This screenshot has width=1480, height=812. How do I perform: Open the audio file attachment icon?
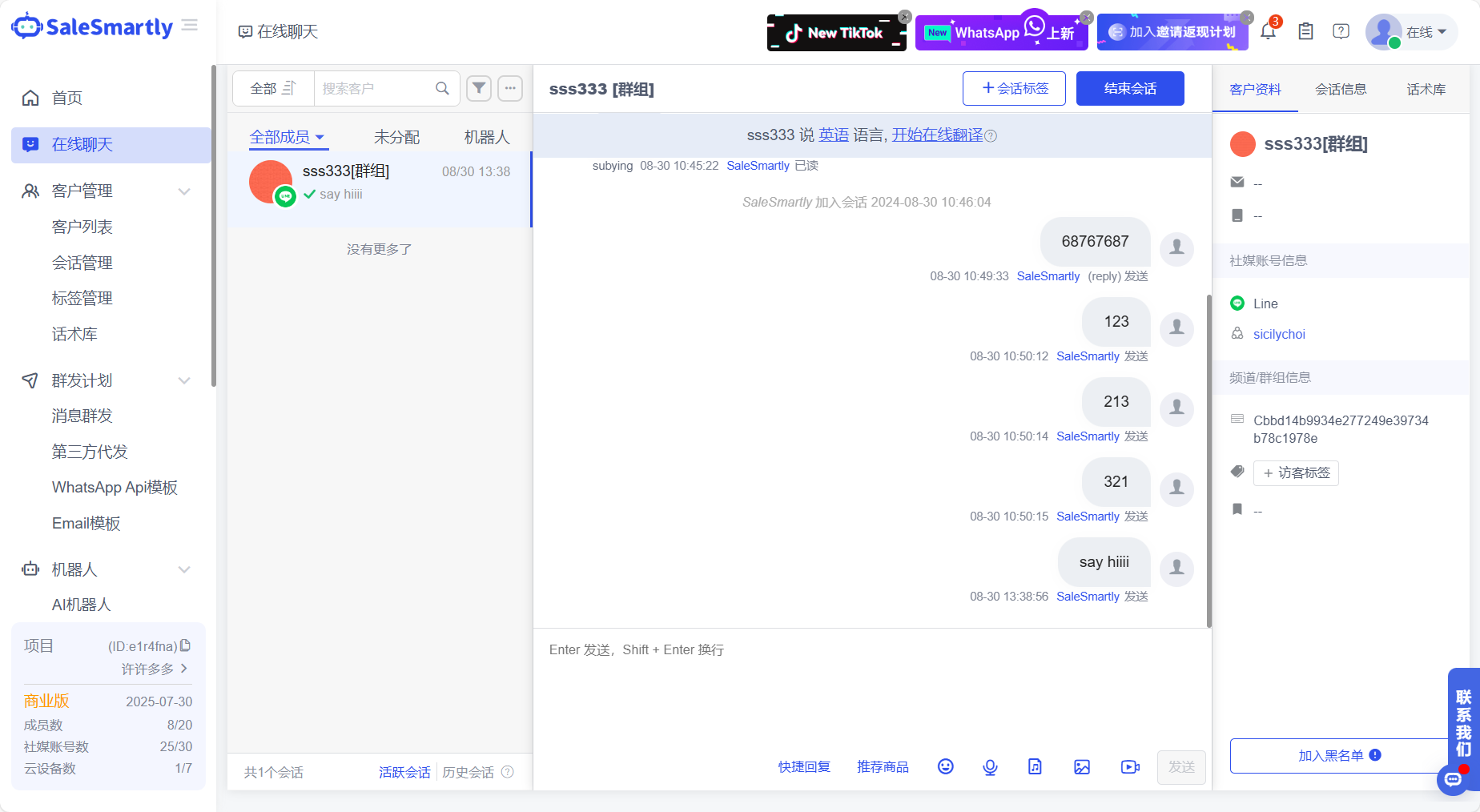[1034, 766]
